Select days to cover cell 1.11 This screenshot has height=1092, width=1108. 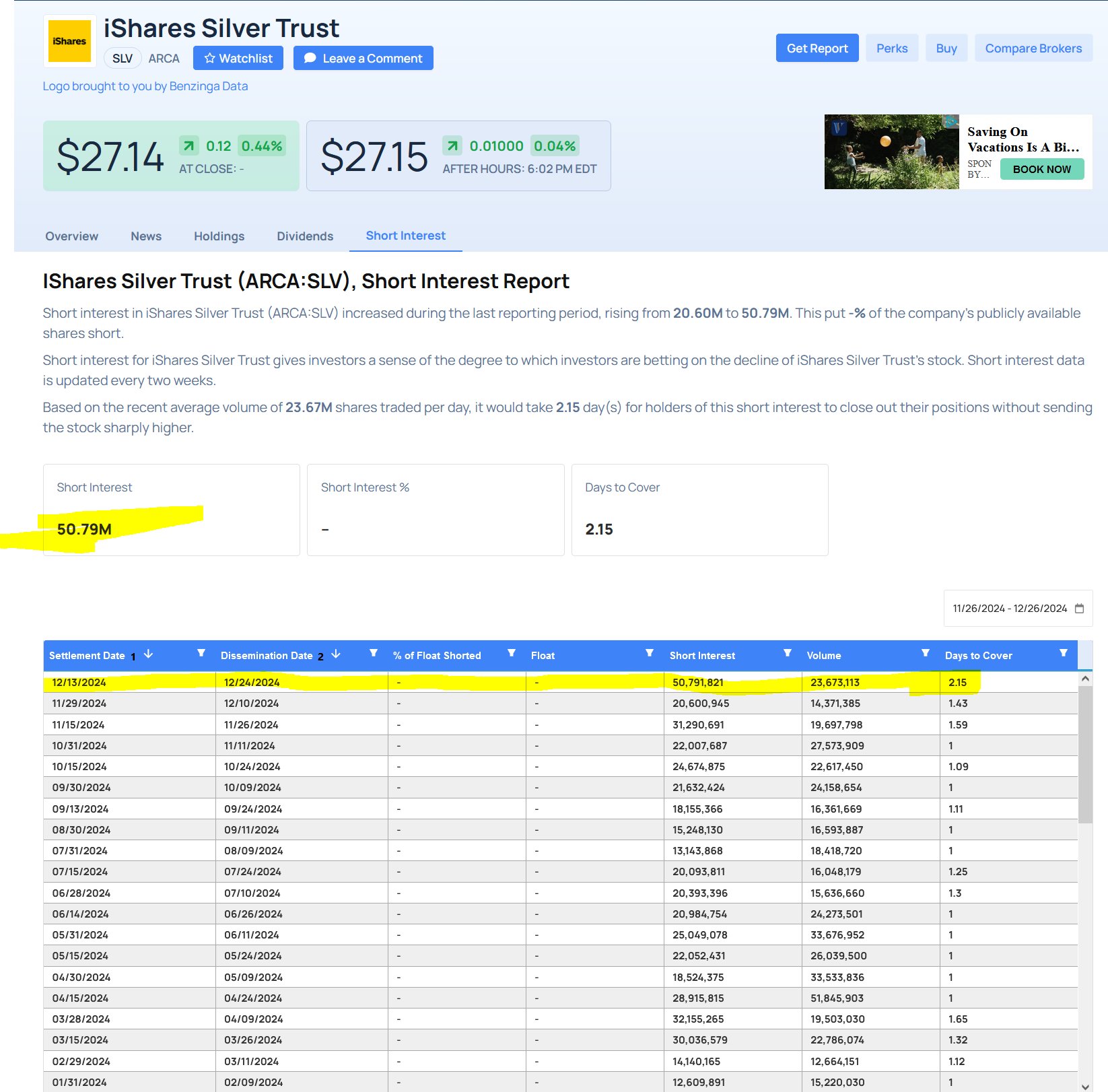click(x=1009, y=809)
